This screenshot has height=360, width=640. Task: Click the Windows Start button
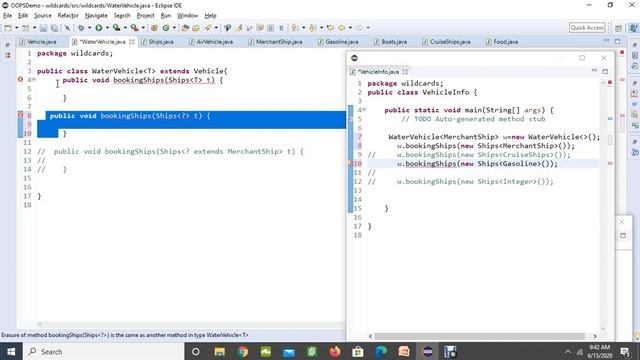tap(11, 351)
